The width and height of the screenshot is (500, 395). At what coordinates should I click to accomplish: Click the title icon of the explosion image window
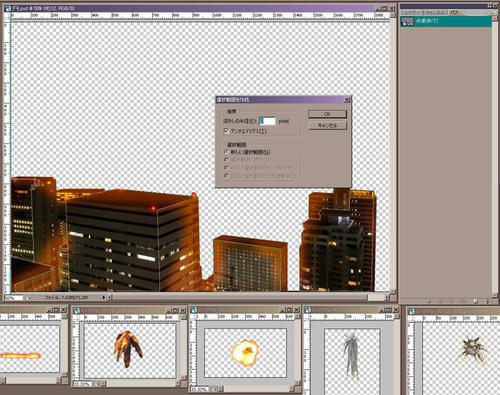click(194, 310)
